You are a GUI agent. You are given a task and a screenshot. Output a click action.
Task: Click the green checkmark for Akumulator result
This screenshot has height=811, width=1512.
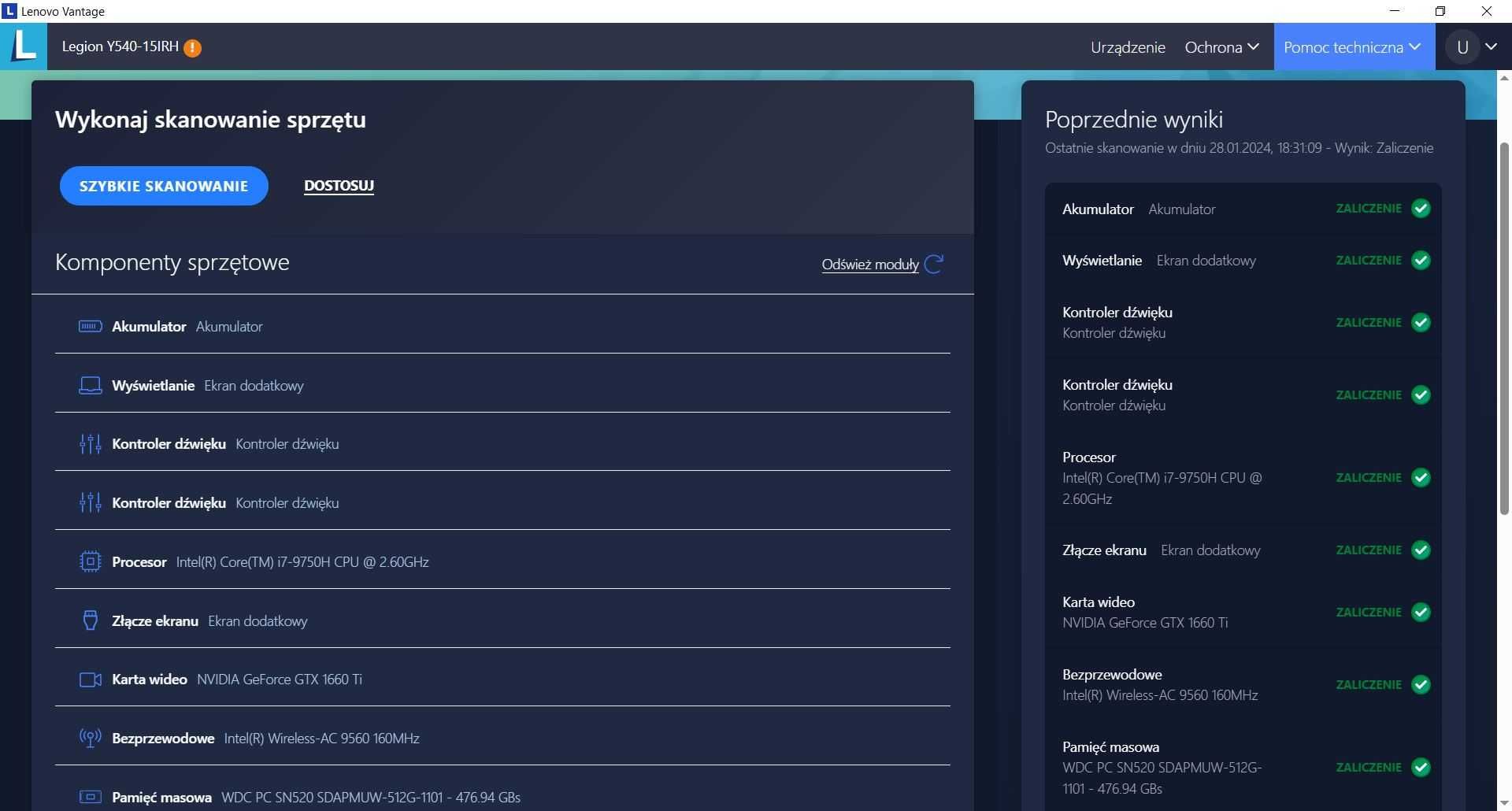[x=1421, y=209]
